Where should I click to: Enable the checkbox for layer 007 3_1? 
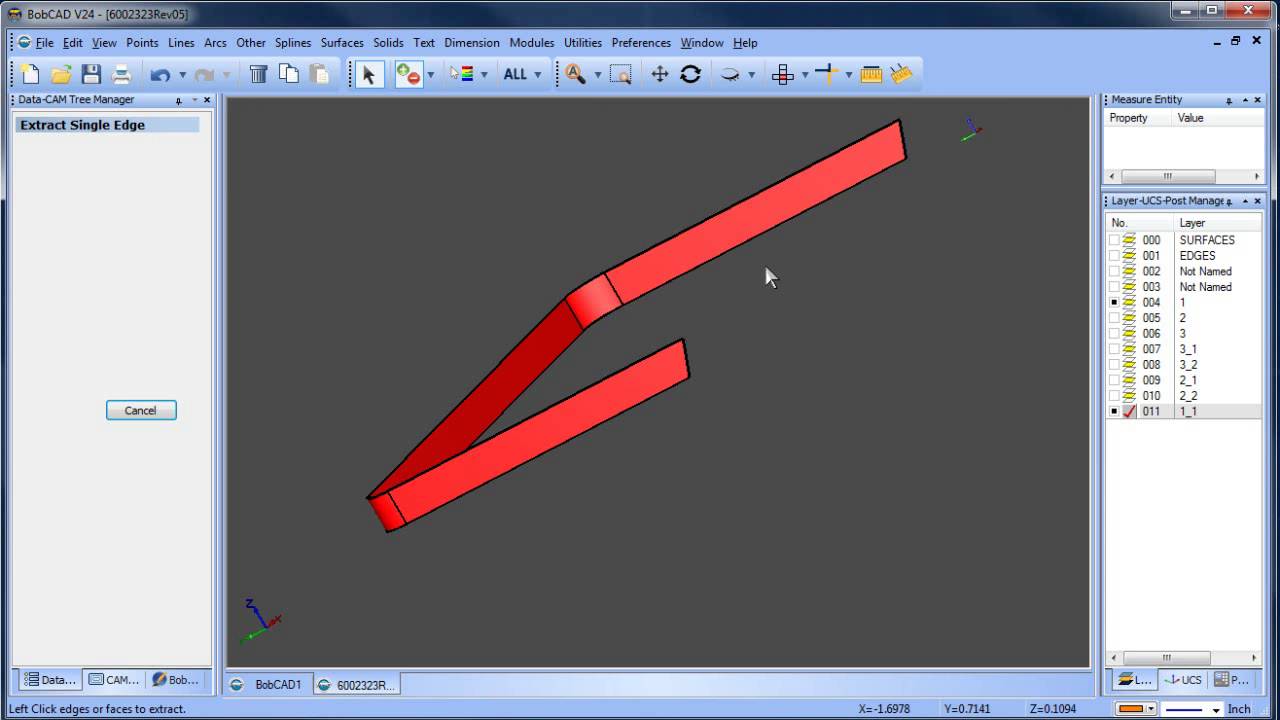click(x=1114, y=349)
